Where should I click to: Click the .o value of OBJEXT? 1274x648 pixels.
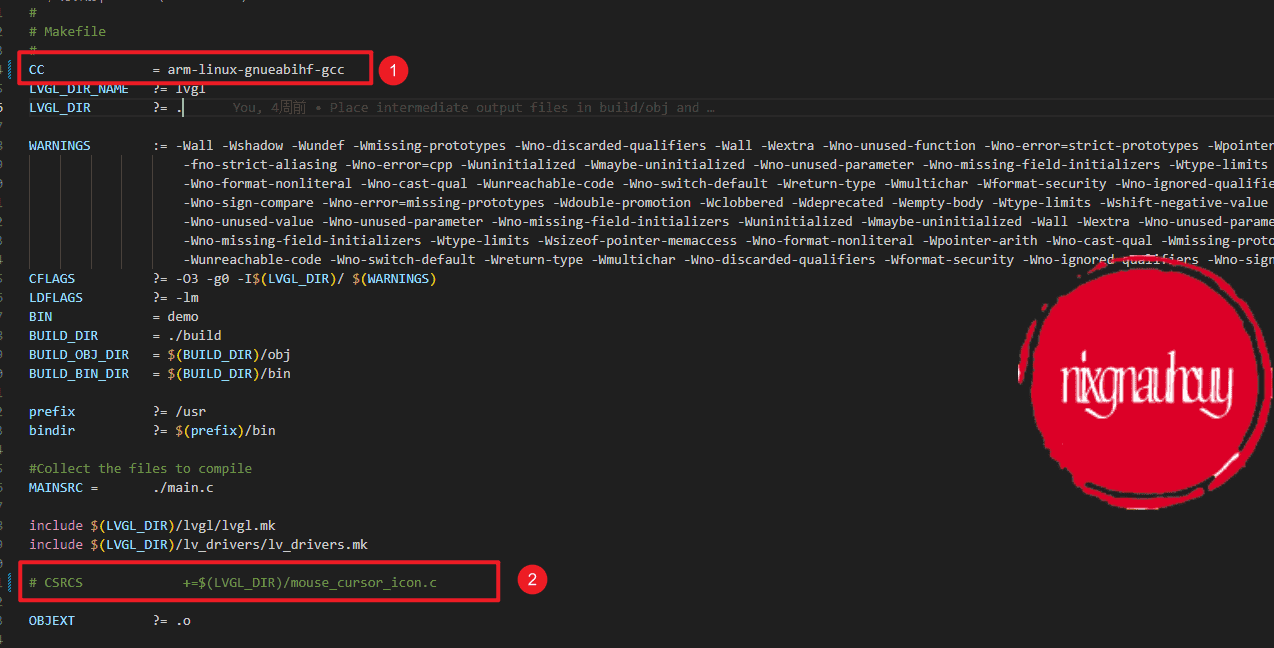[183, 620]
